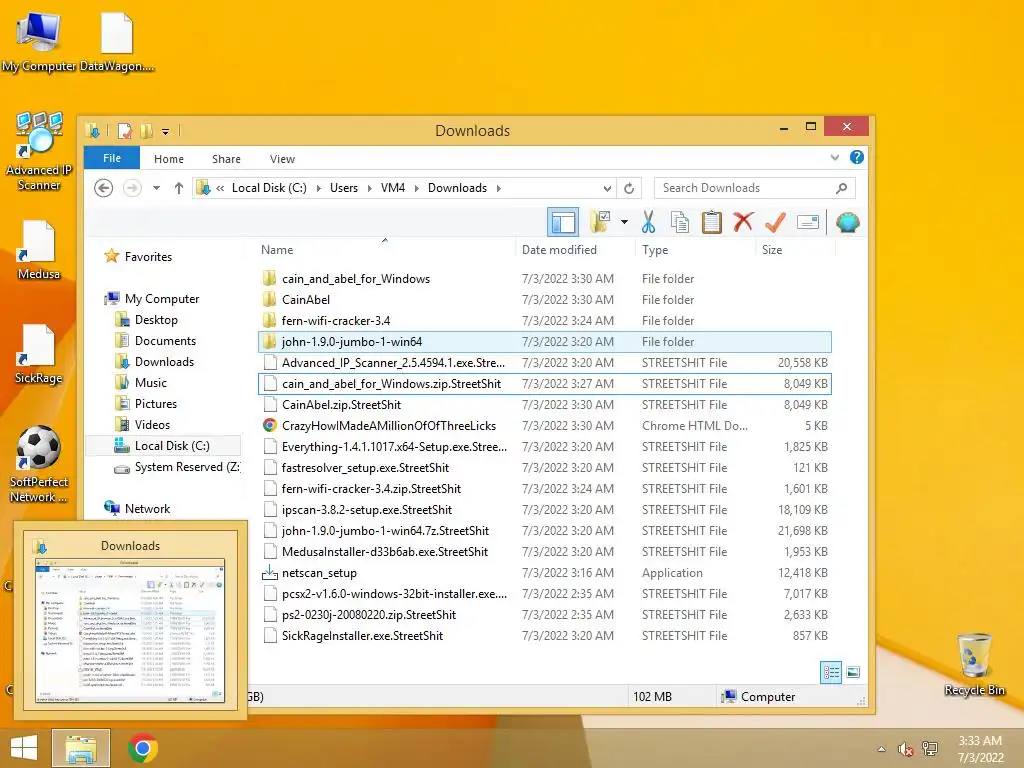Click the Back navigation arrow
Screen dimensions: 1024x768
tap(103, 188)
